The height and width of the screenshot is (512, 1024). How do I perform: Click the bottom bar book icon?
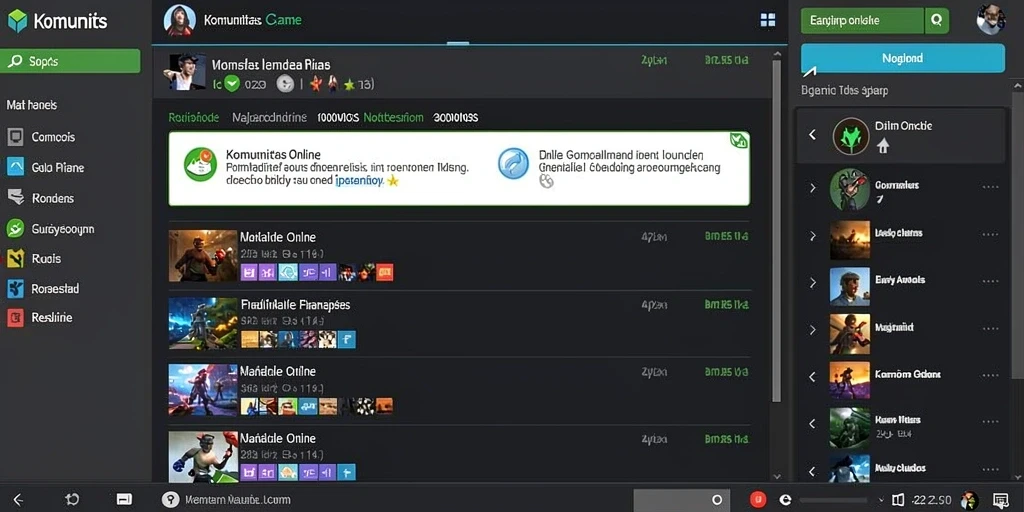point(898,500)
